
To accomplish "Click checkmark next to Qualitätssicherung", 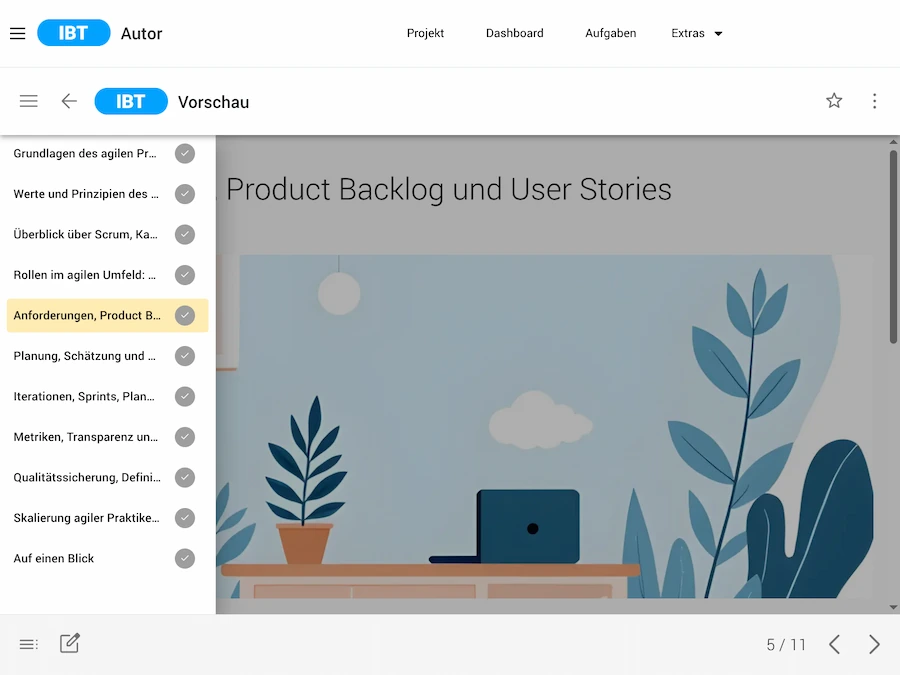I will click(185, 478).
